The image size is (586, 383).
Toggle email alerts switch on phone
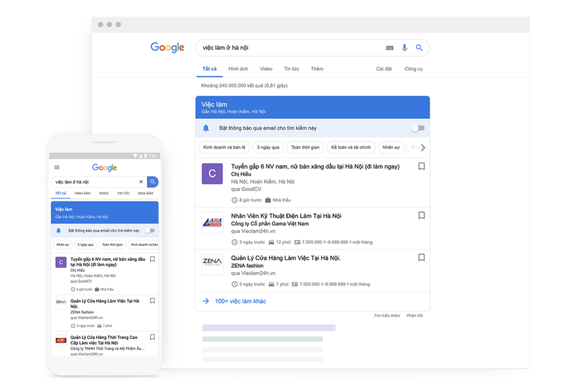[150, 231]
